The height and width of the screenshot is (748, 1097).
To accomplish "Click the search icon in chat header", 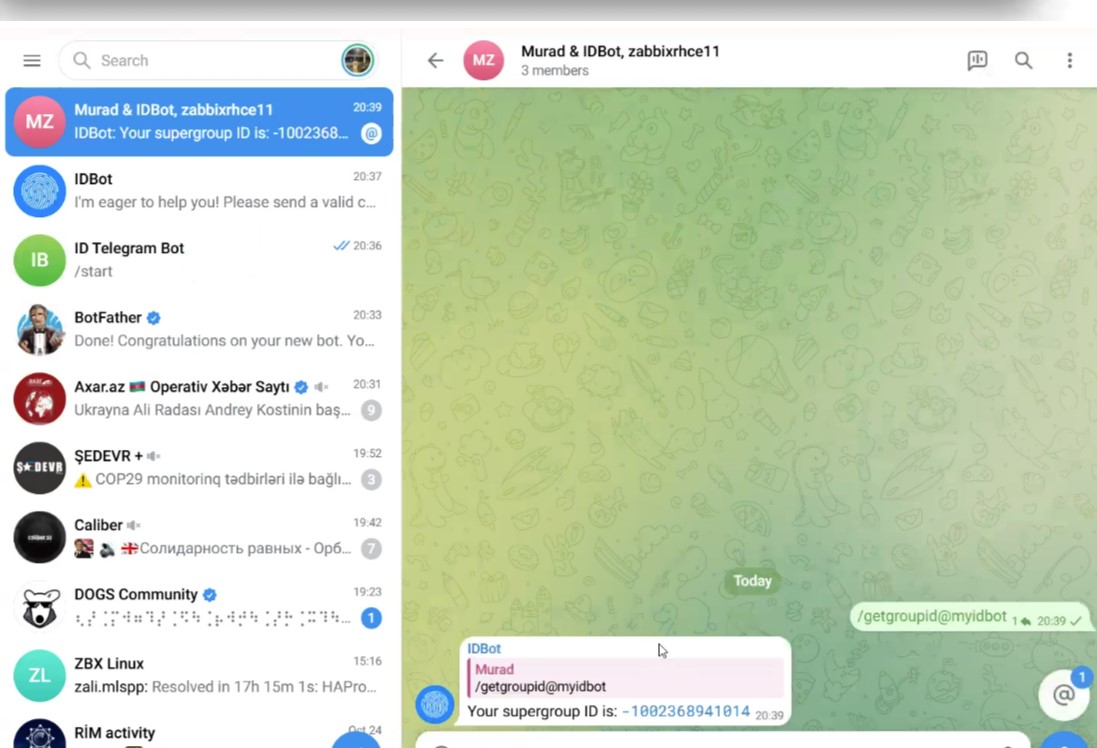I will click(1023, 61).
